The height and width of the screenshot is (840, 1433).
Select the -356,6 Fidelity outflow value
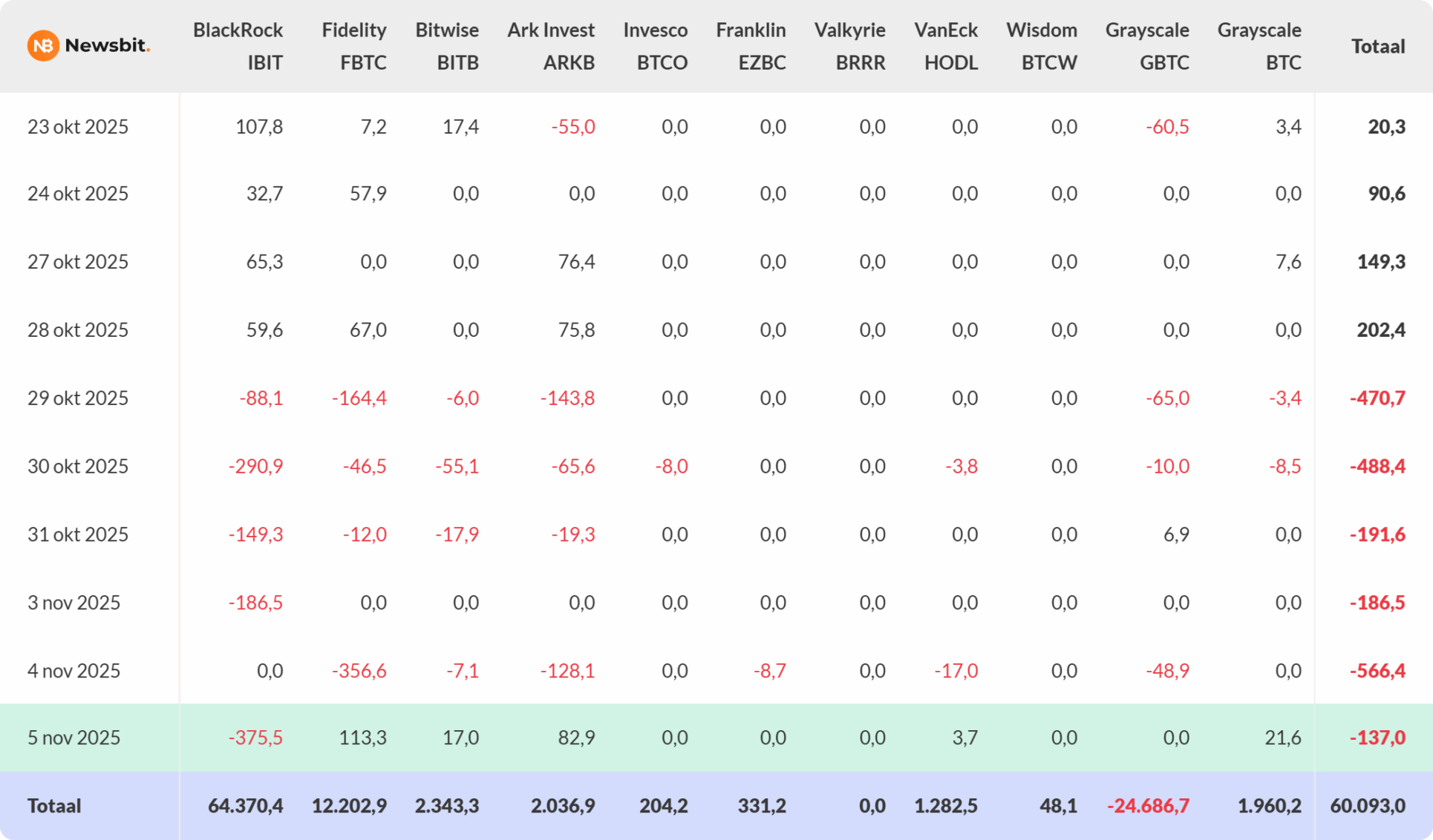click(359, 671)
